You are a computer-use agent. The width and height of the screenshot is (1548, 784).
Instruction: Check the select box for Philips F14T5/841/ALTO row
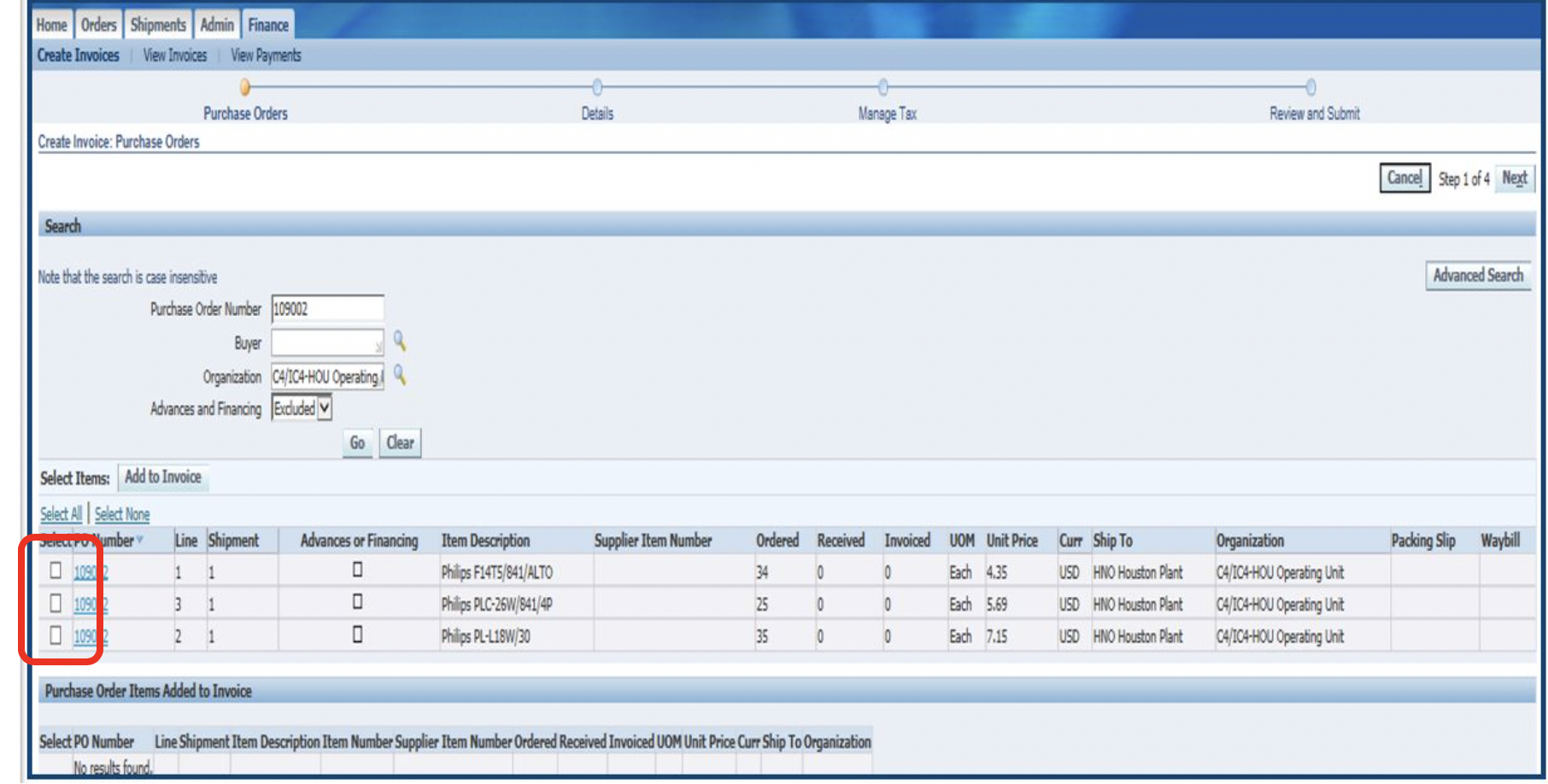point(56,570)
